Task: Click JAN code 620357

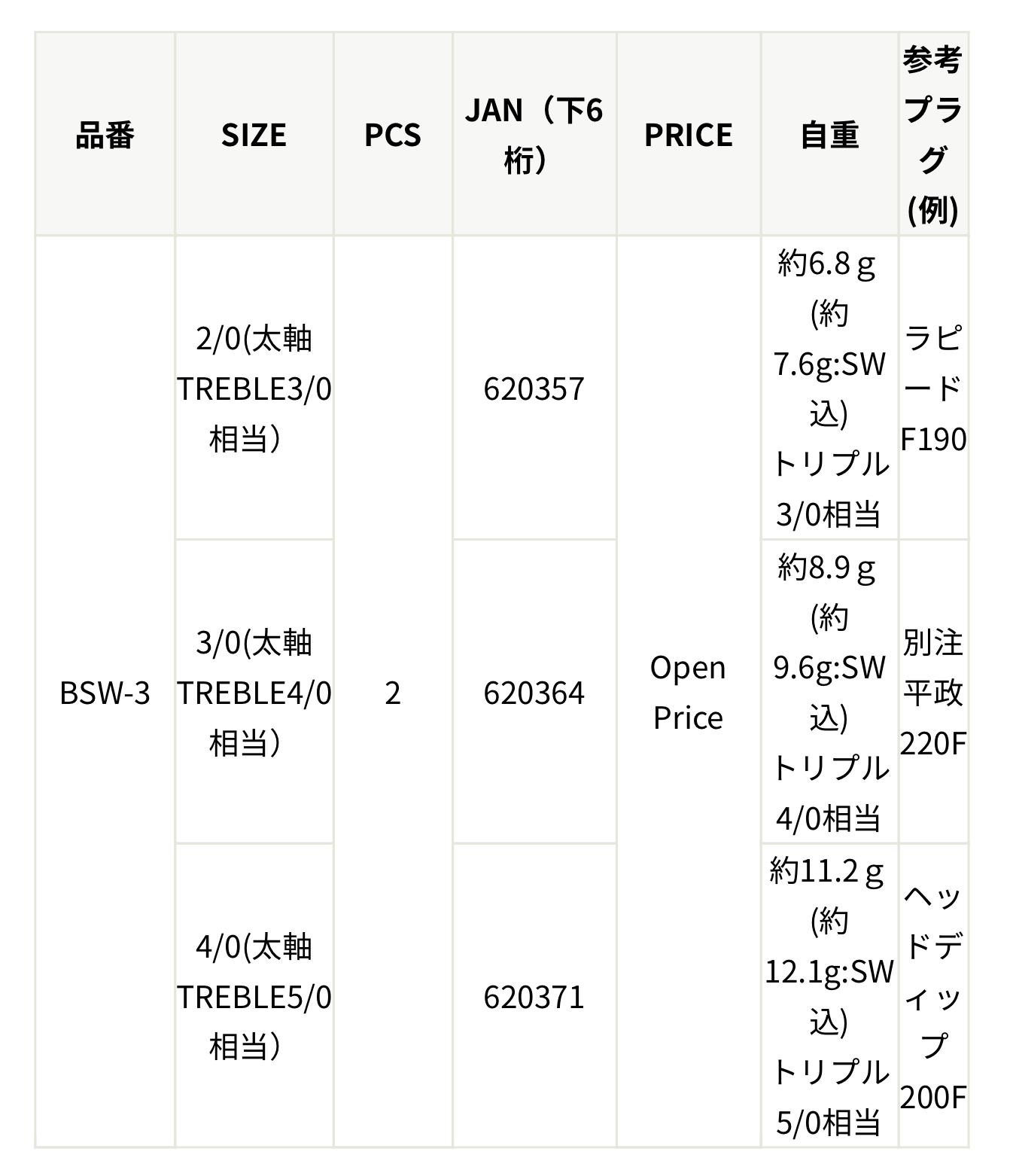Action: click(534, 388)
